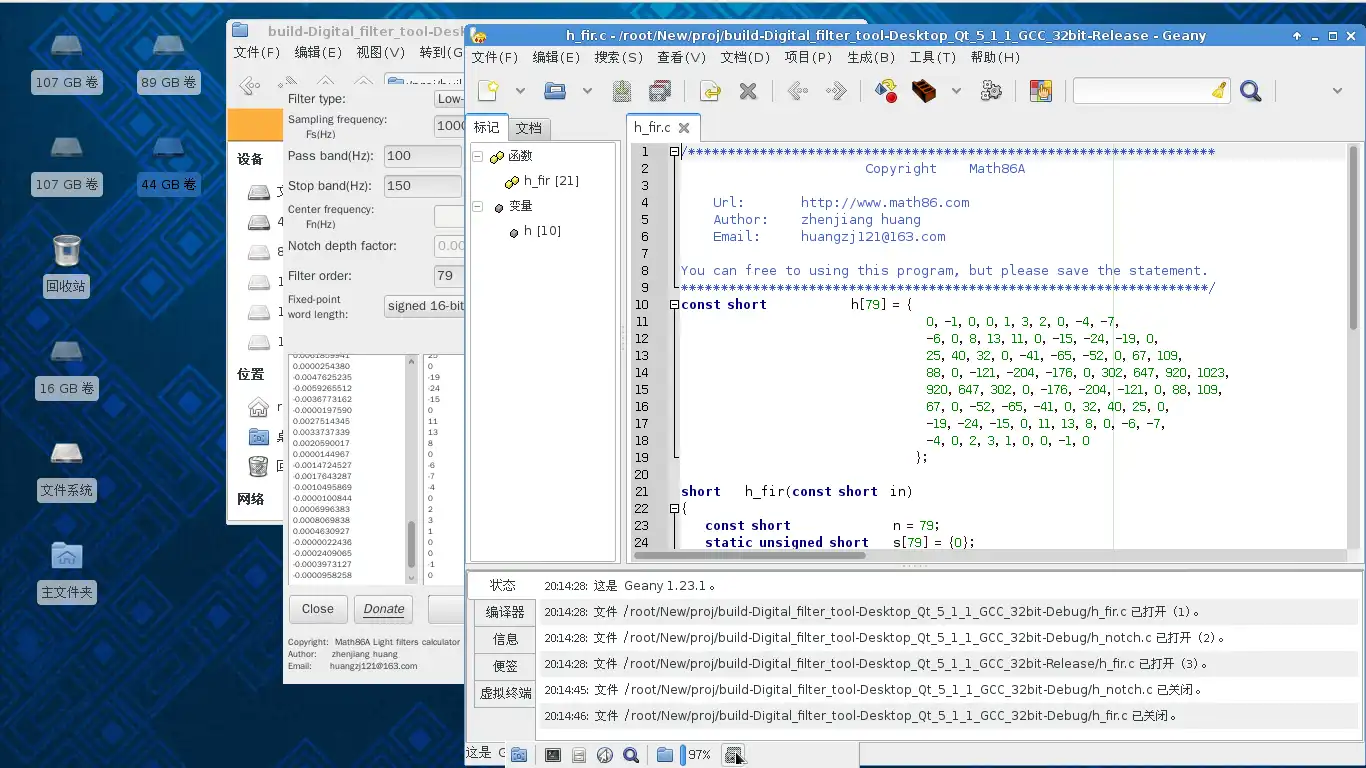The width and height of the screenshot is (1366, 768).
Task: Click the Donate button in filter tool
Action: [x=384, y=609]
